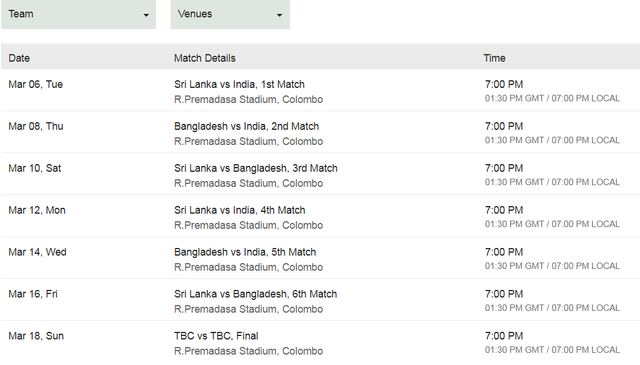Click 7:00 PM time for Mar 08 match
The width and height of the screenshot is (640, 365).
click(x=504, y=127)
